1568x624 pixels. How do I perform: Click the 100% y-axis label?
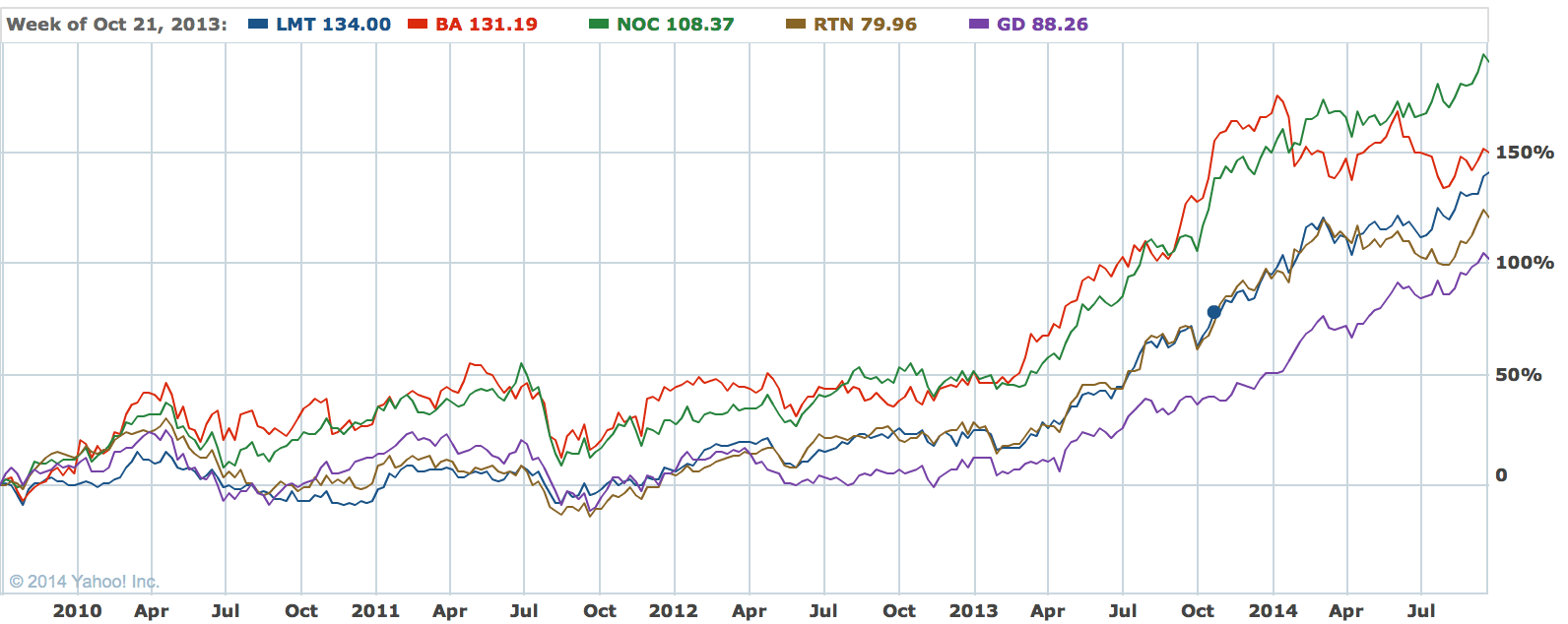(1525, 263)
